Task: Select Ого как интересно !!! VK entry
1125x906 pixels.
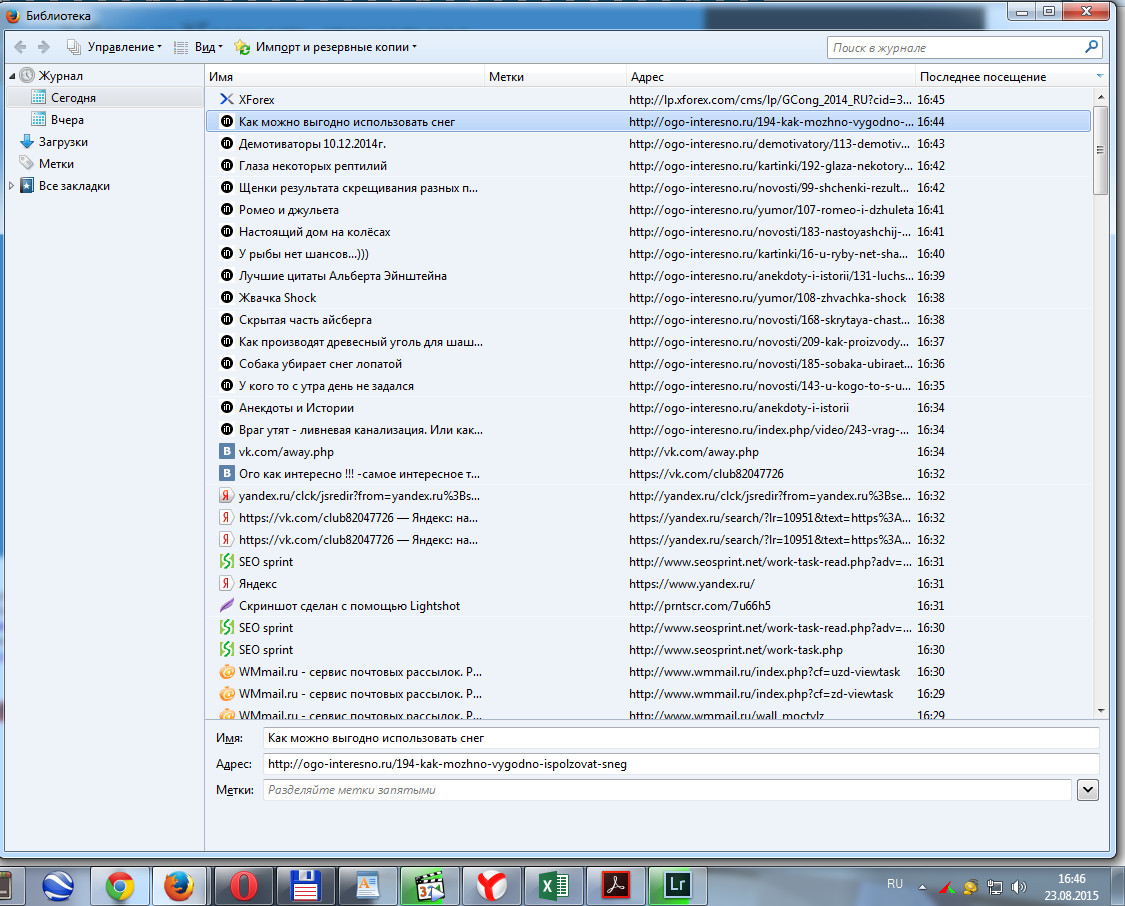Action: tap(648, 473)
